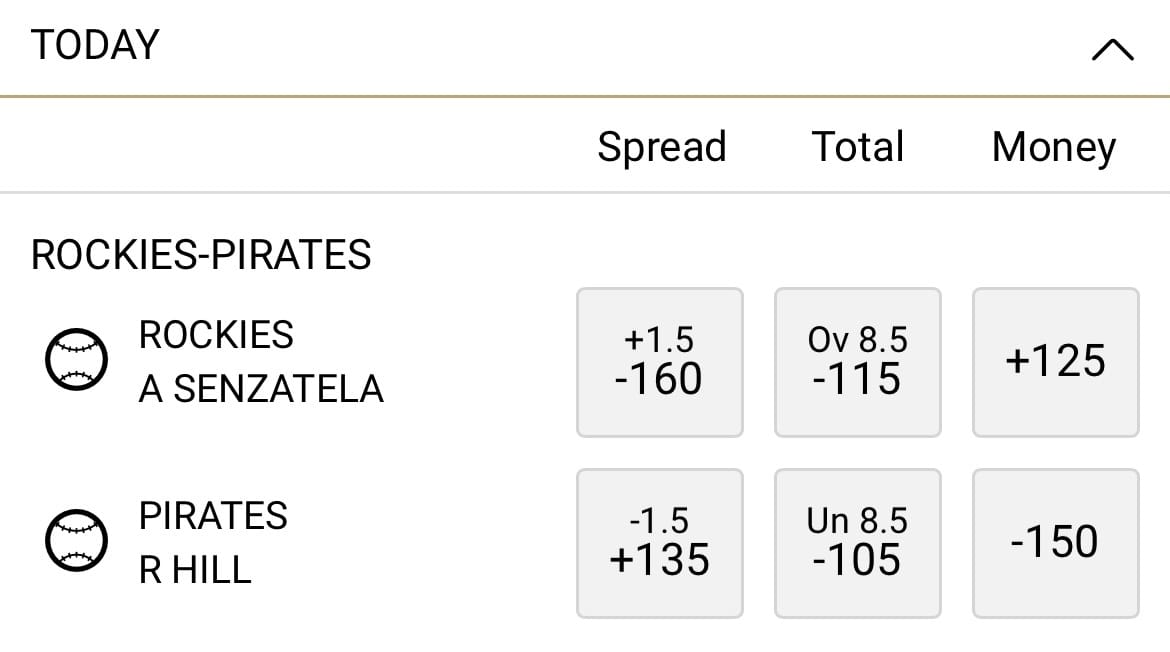Pick Over 8.5 total at -115

coord(857,362)
